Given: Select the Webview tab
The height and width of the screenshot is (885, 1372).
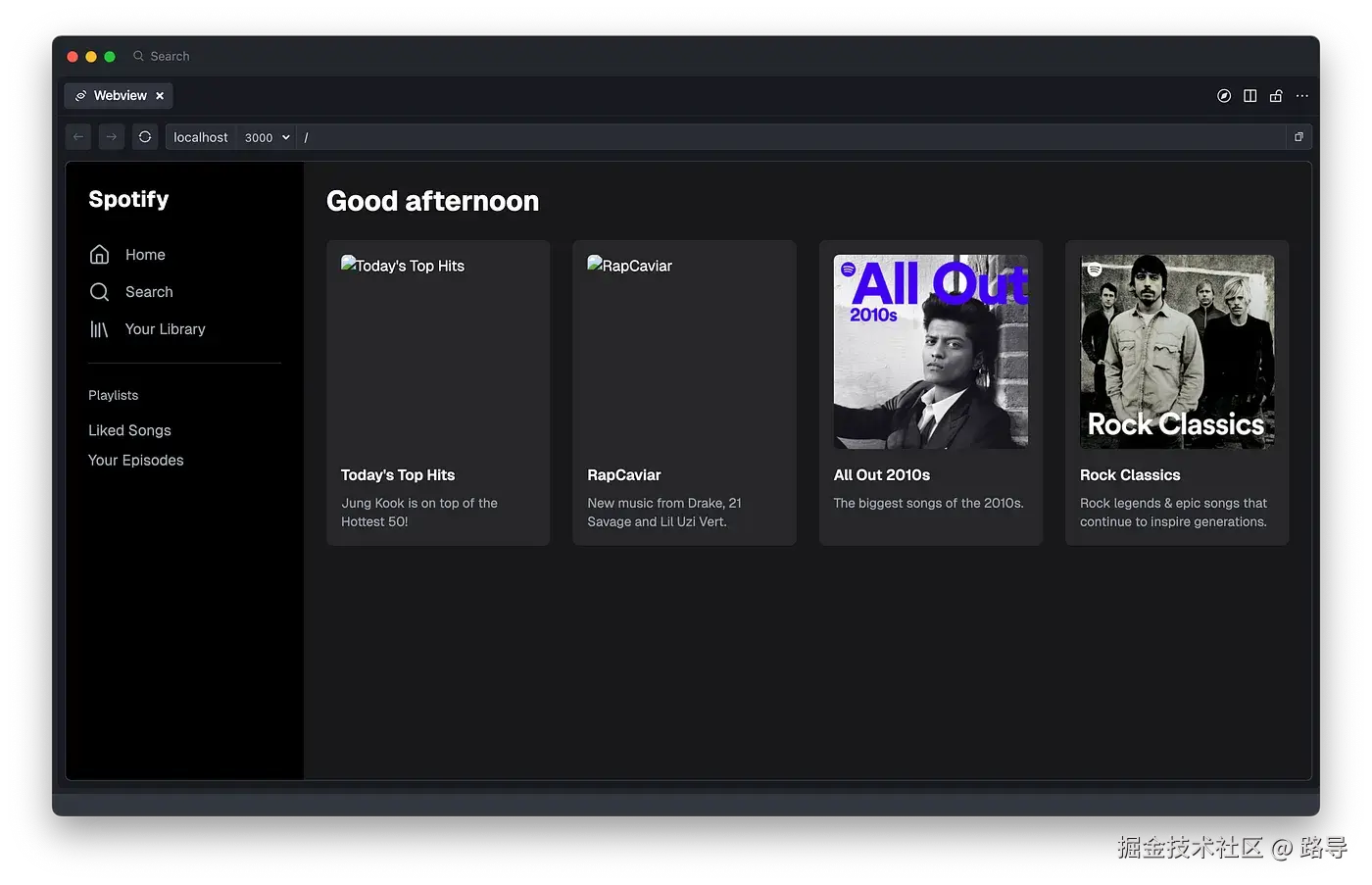Looking at the screenshot, I should [119, 96].
